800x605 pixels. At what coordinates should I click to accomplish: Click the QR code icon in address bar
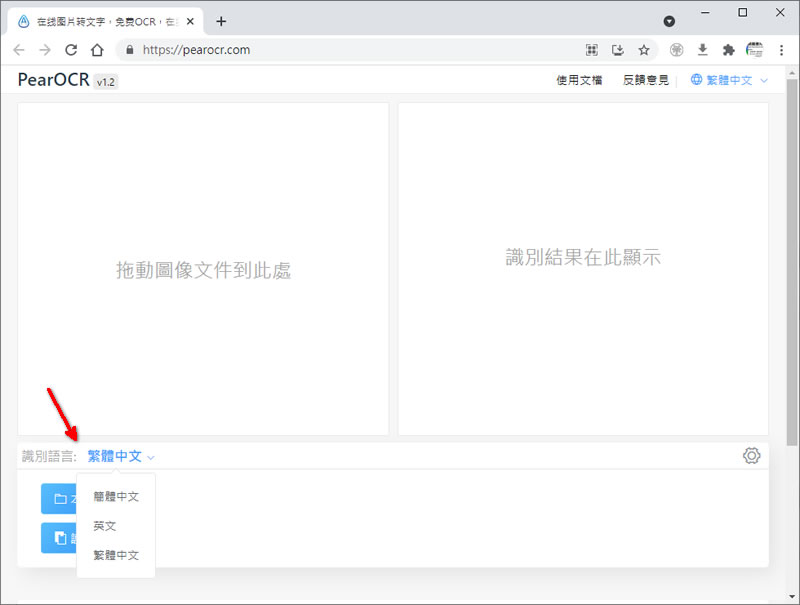(592, 50)
